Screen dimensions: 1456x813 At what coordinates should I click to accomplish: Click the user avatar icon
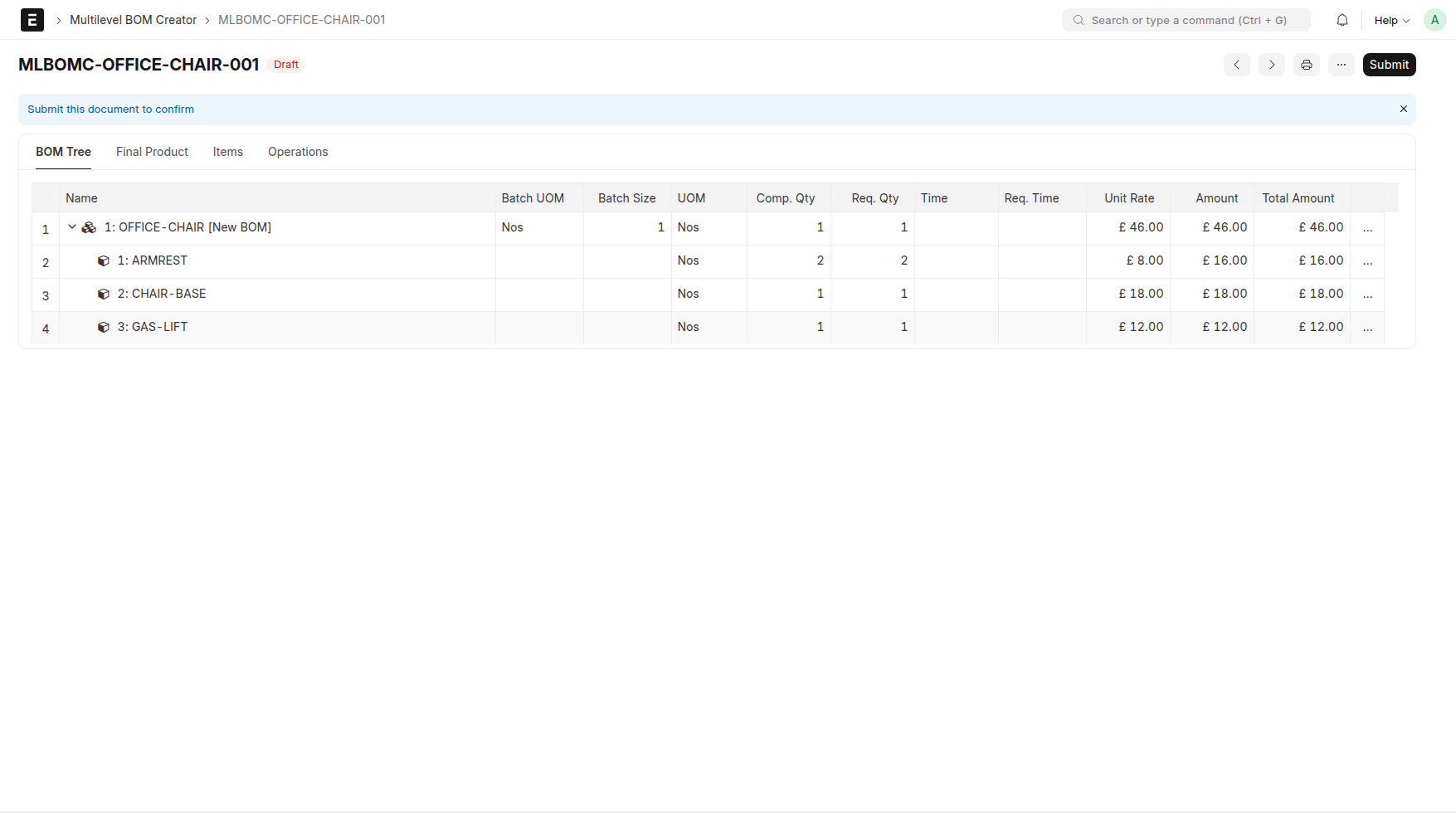click(x=1434, y=20)
